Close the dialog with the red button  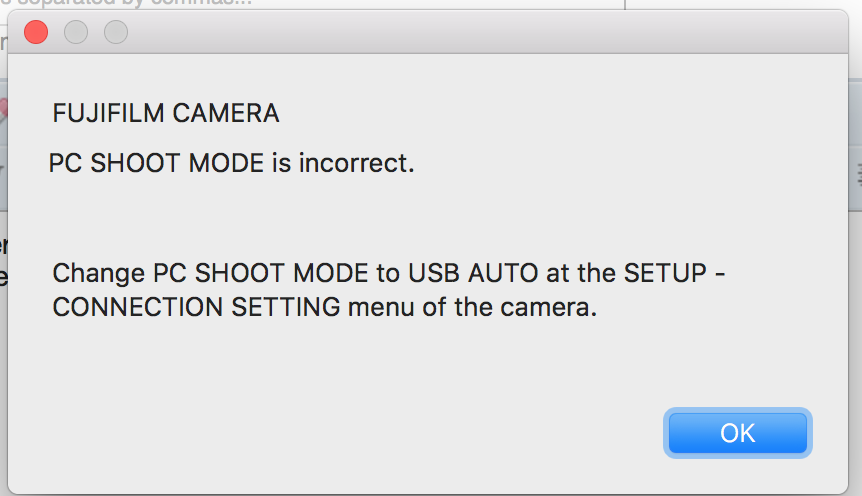coord(36,33)
